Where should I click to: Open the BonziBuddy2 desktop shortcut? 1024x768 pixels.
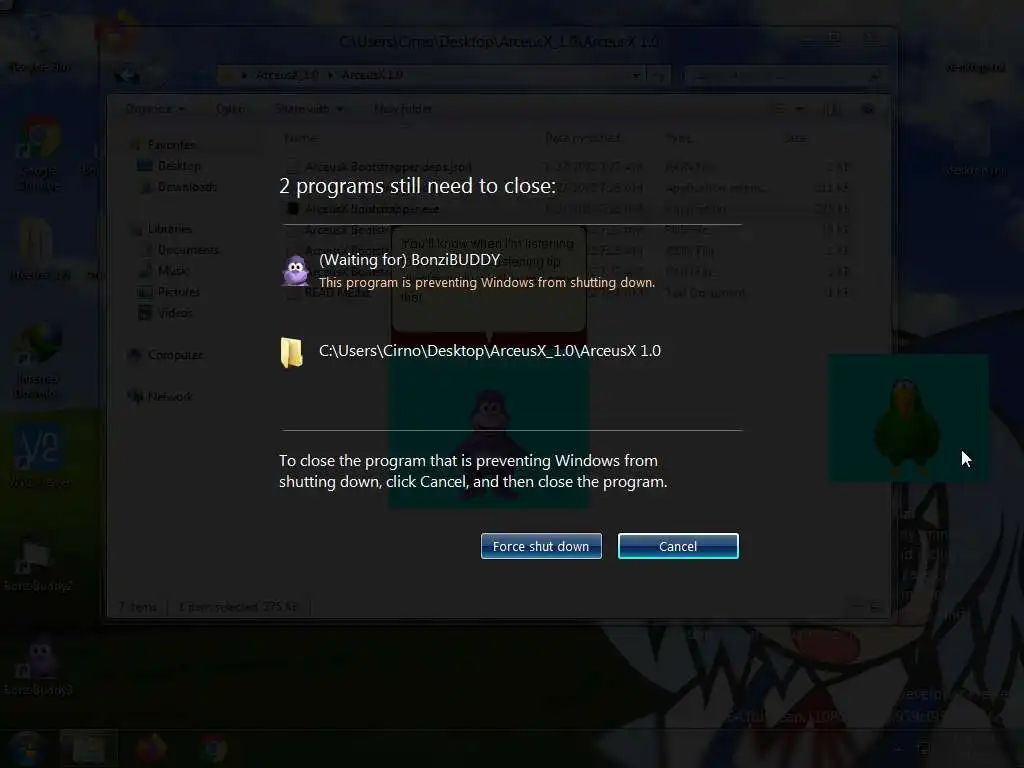pyautogui.click(x=37, y=567)
